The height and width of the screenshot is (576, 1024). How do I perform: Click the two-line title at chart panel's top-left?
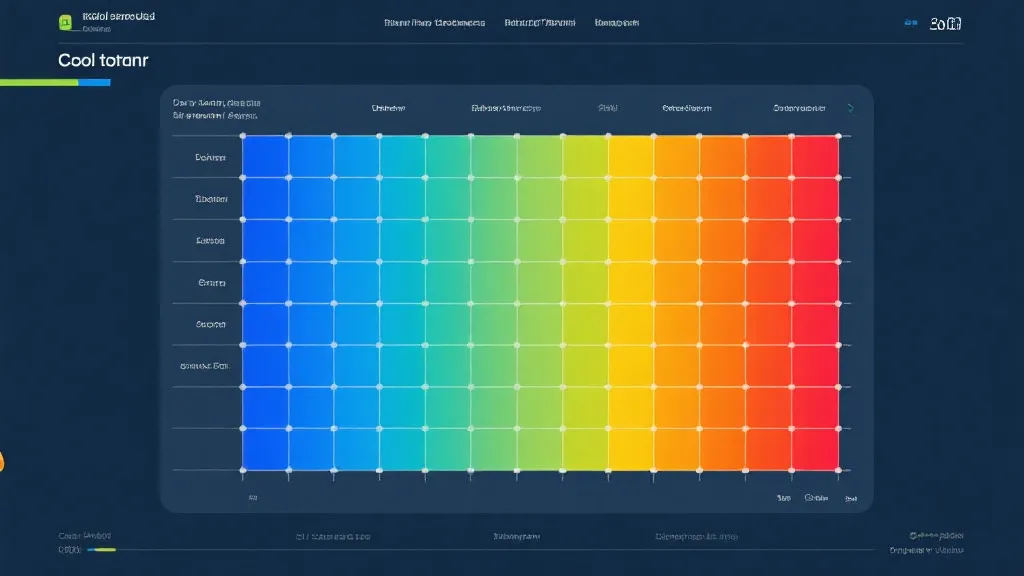[x=216, y=109]
